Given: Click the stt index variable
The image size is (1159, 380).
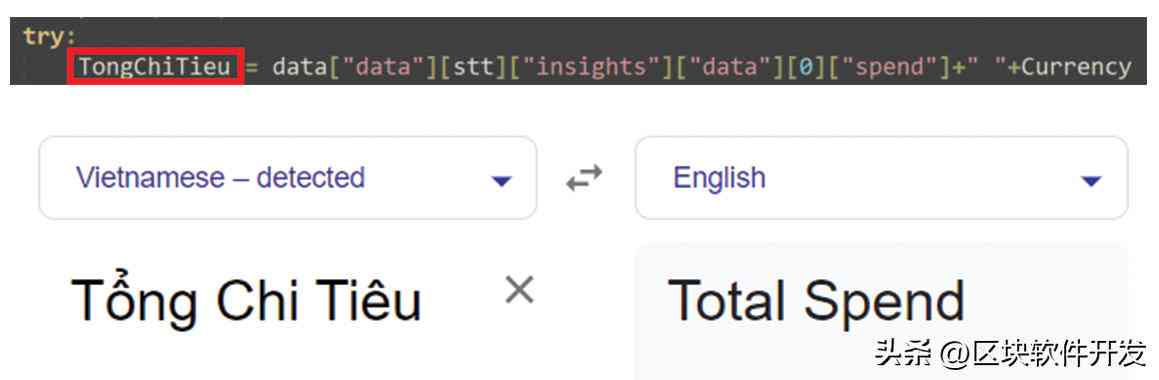Looking at the screenshot, I should pos(474,67).
